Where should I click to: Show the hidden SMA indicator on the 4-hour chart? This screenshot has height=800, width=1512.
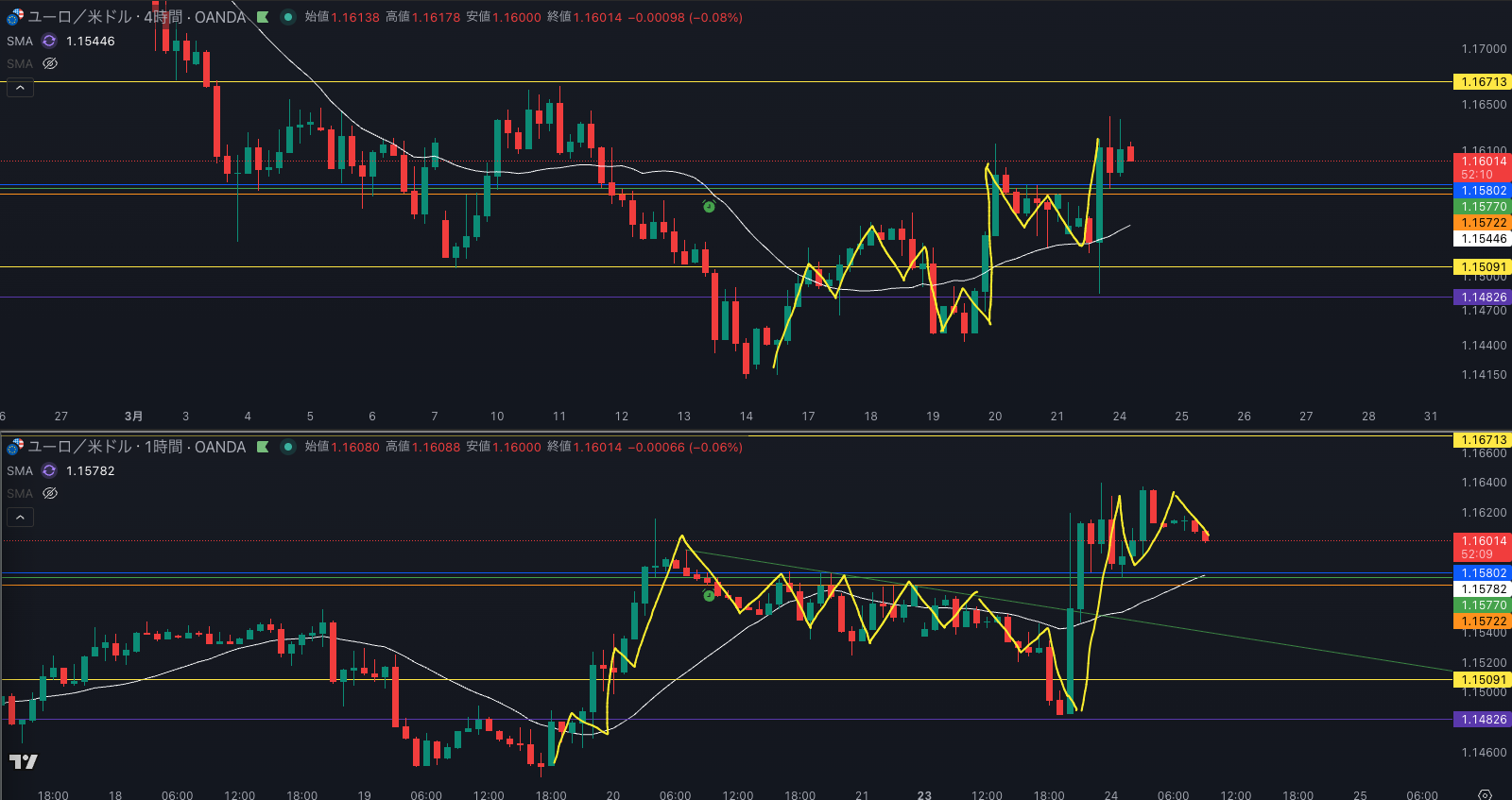click(x=50, y=63)
